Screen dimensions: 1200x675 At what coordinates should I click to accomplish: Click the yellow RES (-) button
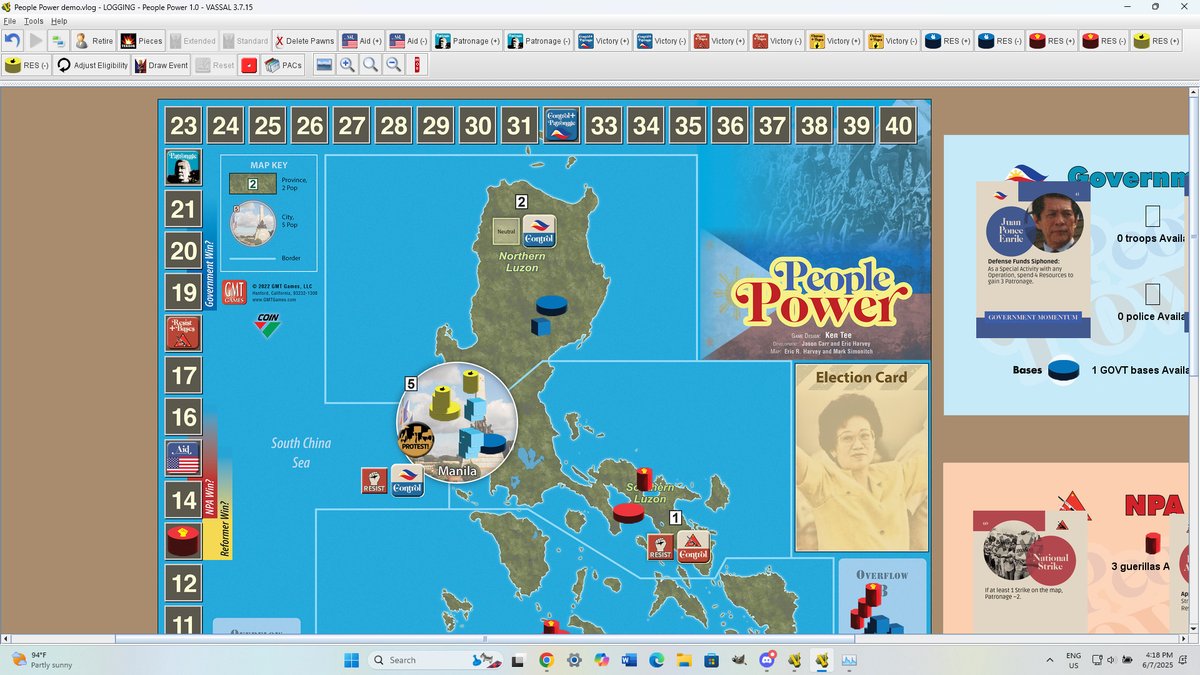coord(26,65)
